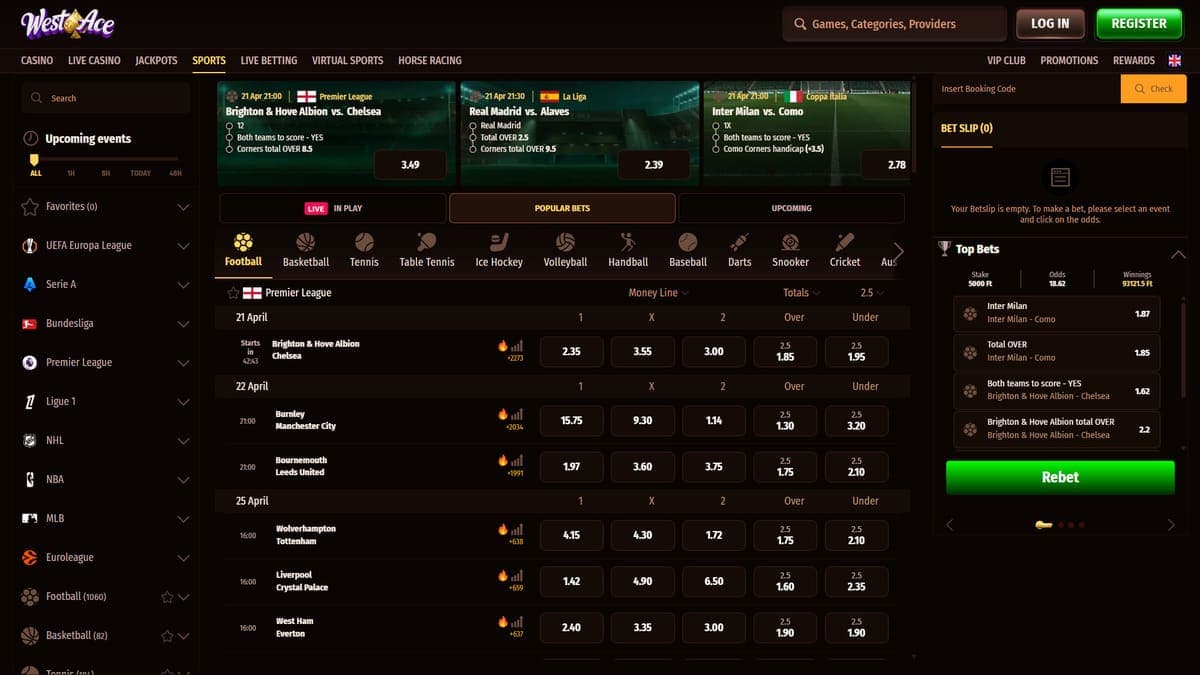Open the VIP CLUB link
The image size is (1200, 675).
pyautogui.click(x=1006, y=60)
